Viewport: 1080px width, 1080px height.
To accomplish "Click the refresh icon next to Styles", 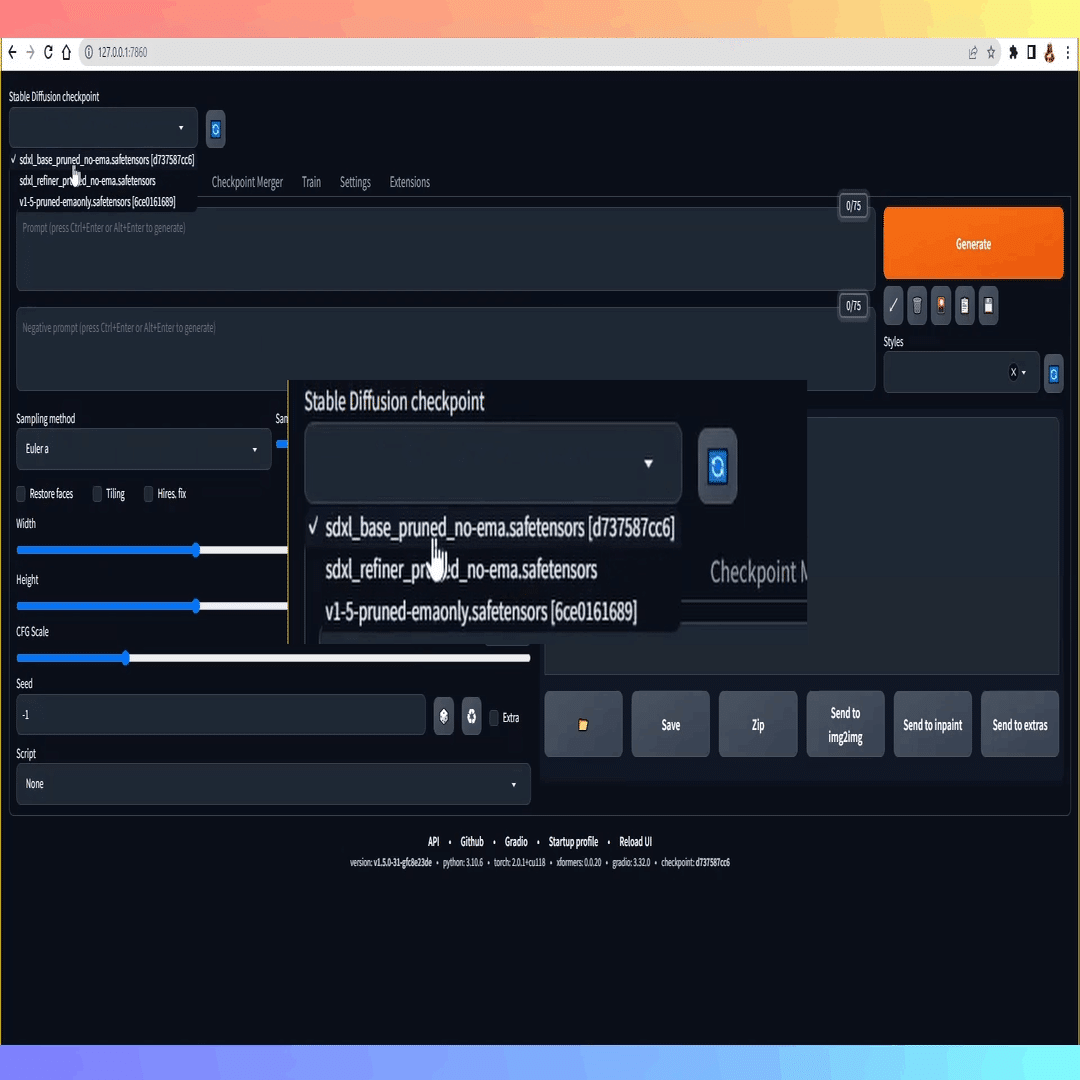I will coord(1053,373).
